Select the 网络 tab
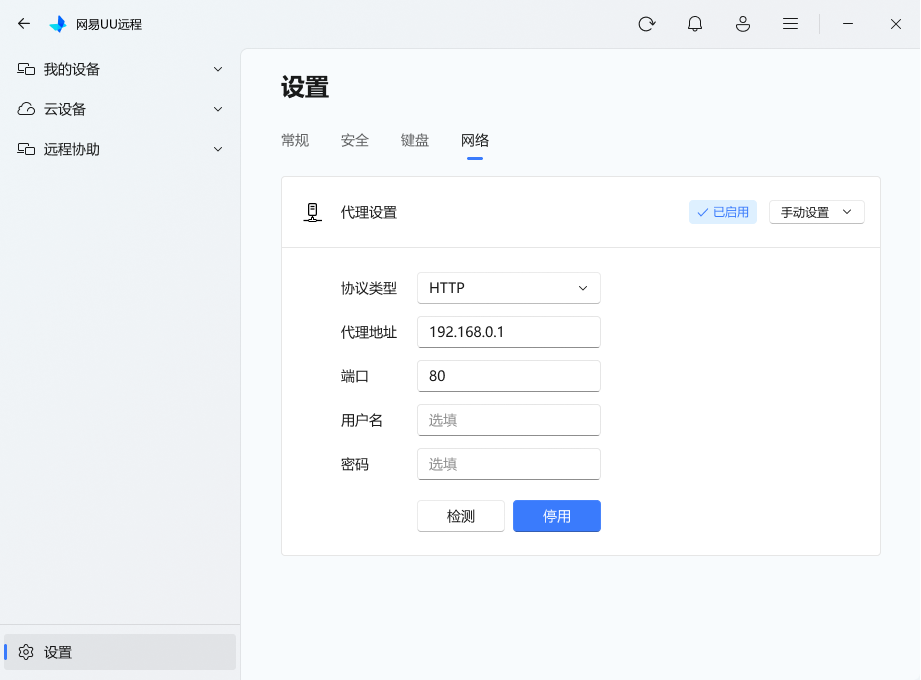The image size is (921, 680). click(x=475, y=140)
